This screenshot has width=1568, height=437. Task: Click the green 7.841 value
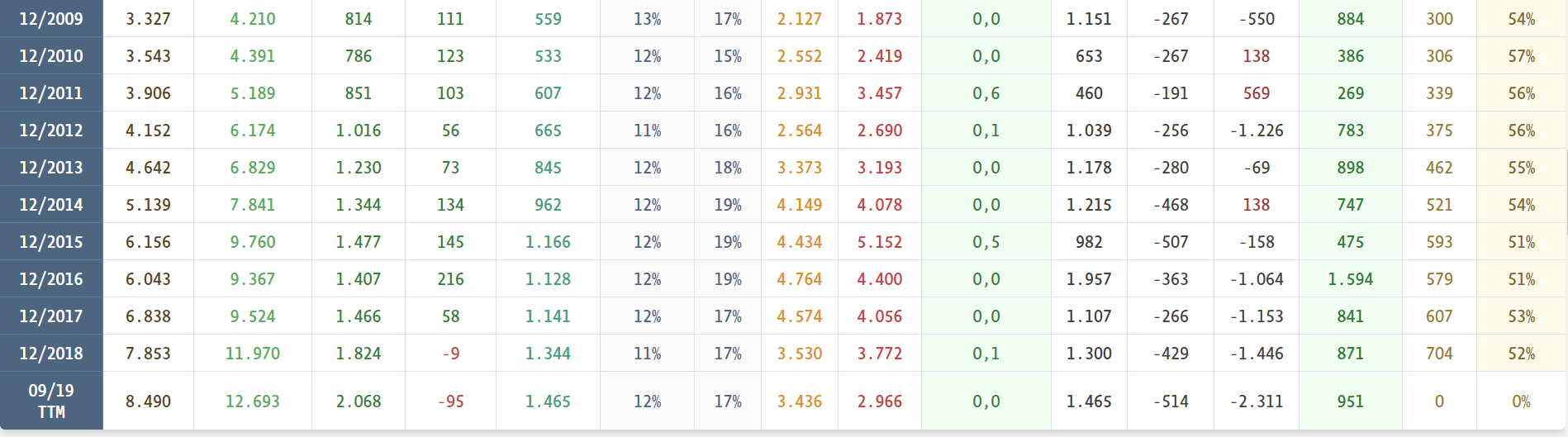pos(253,205)
